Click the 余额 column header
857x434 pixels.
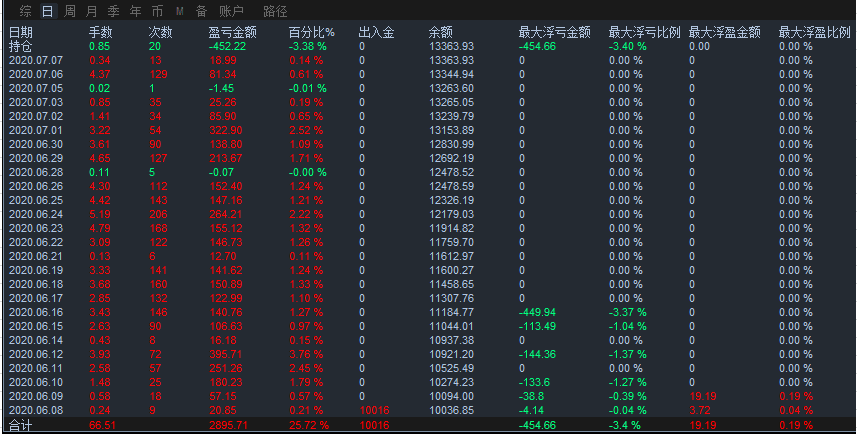(441, 33)
